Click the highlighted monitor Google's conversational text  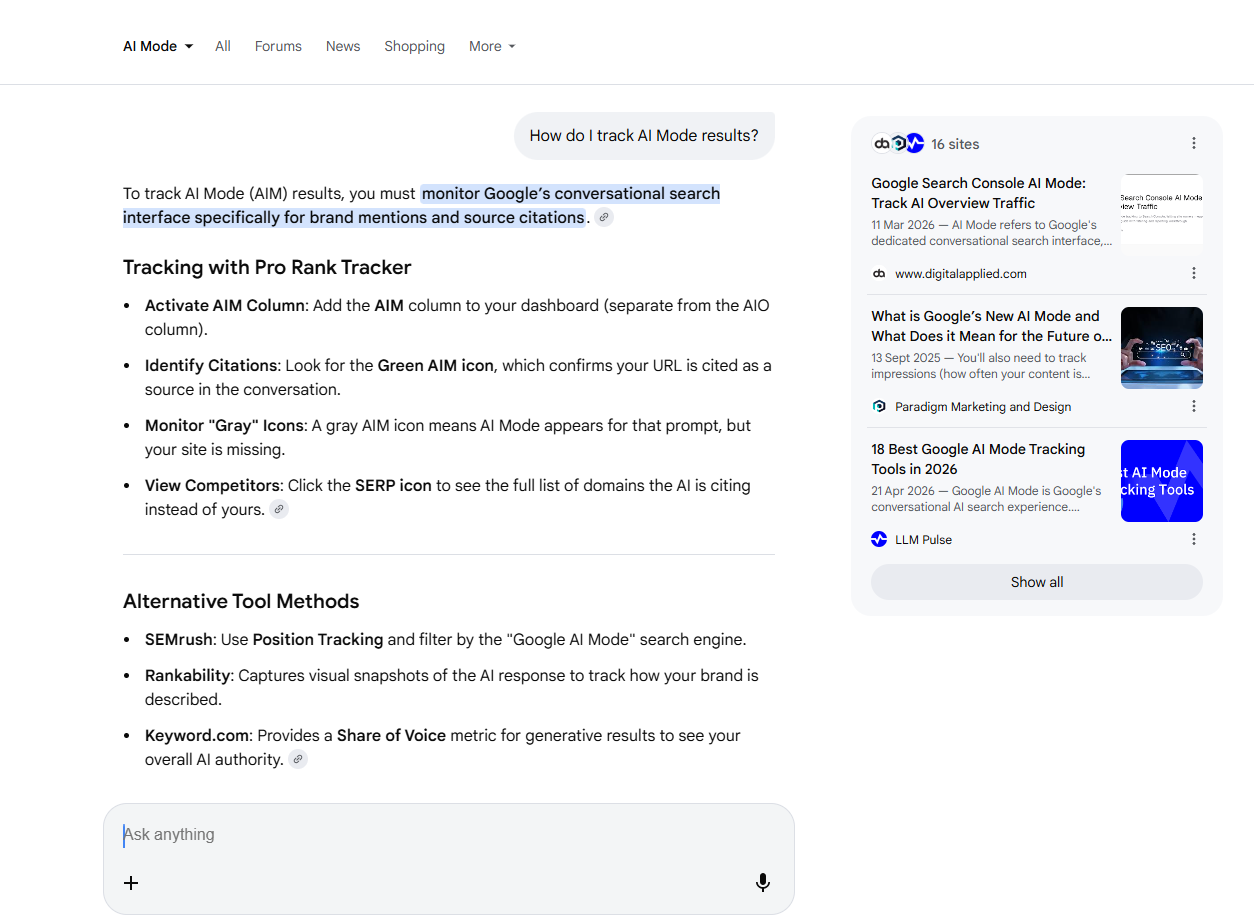(x=421, y=205)
